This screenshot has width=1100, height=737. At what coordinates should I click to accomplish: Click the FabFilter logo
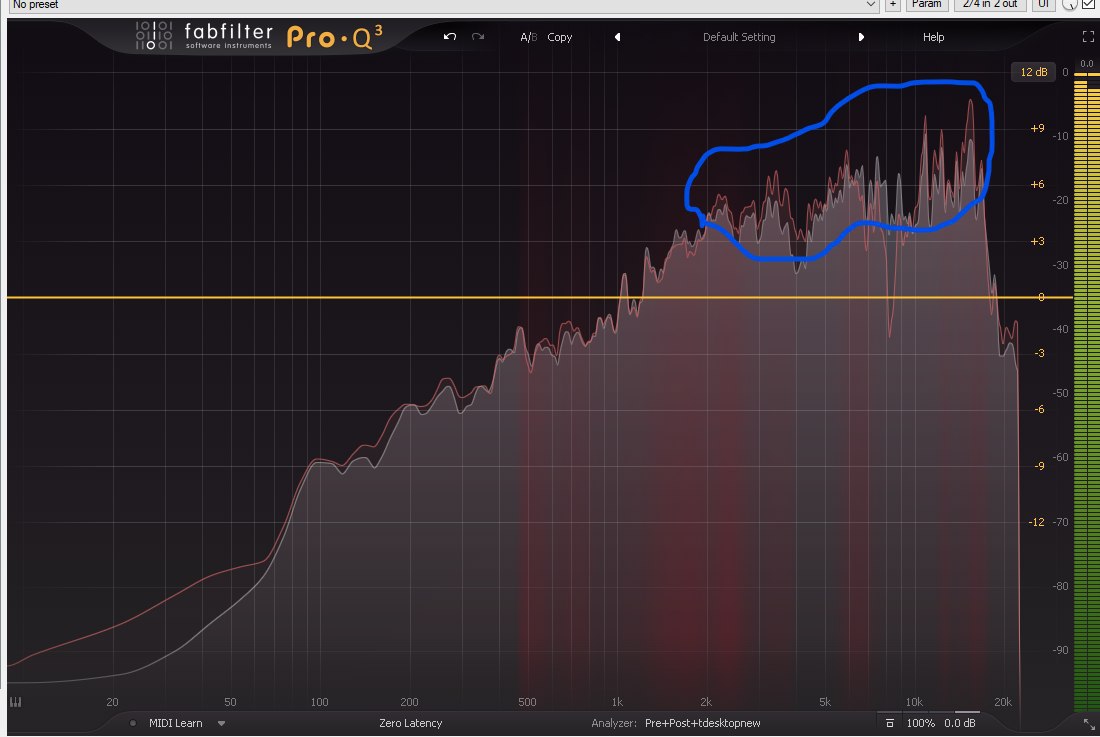coord(204,36)
